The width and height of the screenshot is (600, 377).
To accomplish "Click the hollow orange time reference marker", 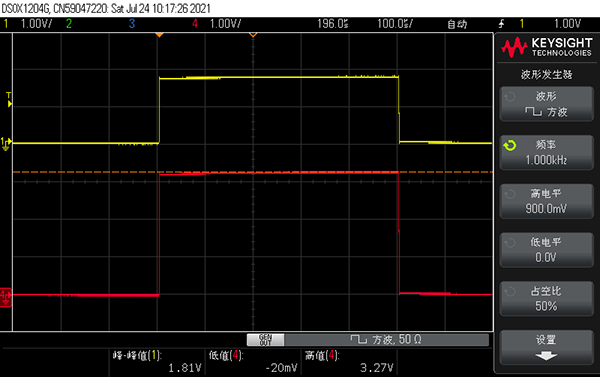I will (253, 35).
